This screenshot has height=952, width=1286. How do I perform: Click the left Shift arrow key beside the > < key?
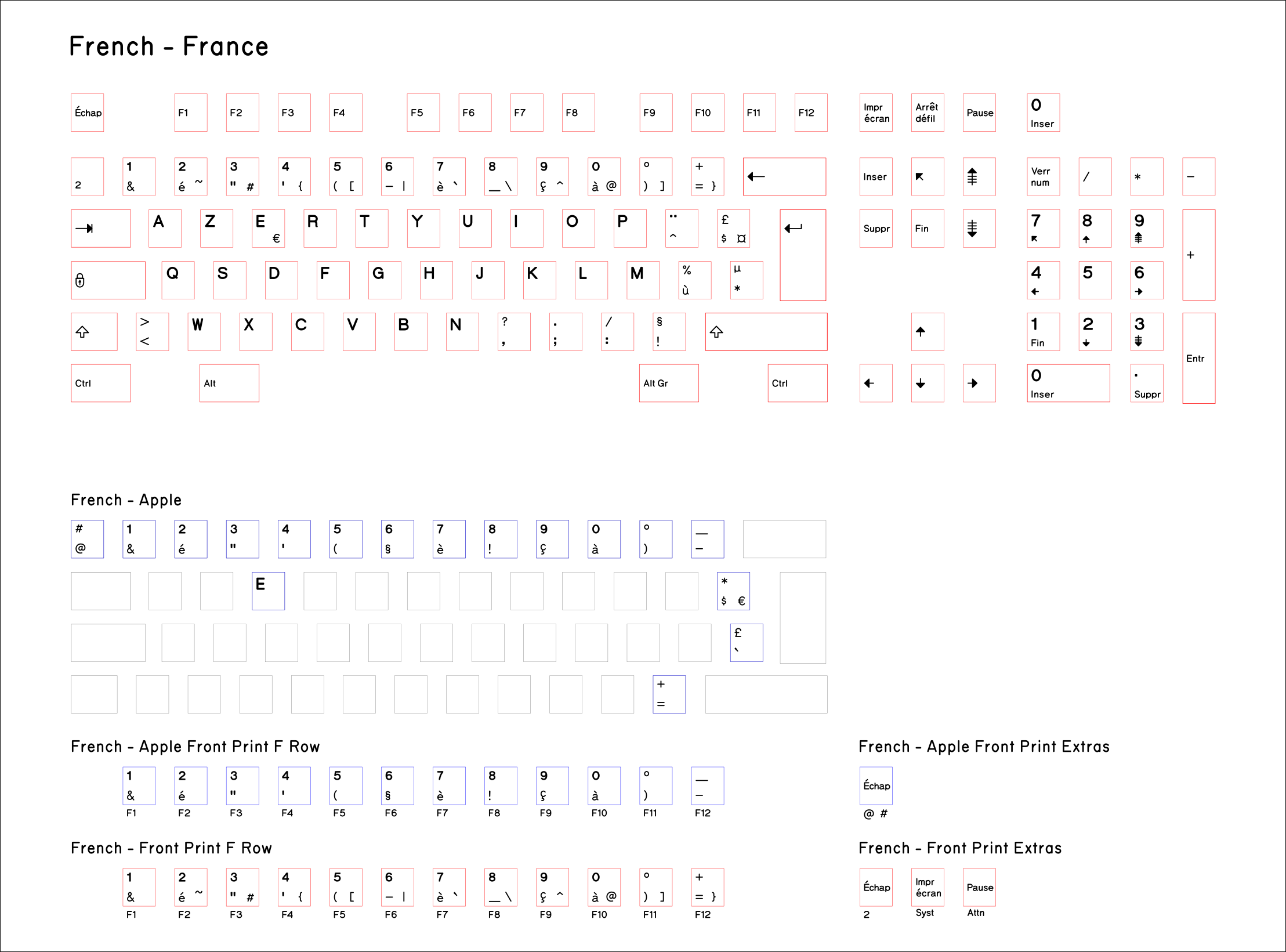94,332
